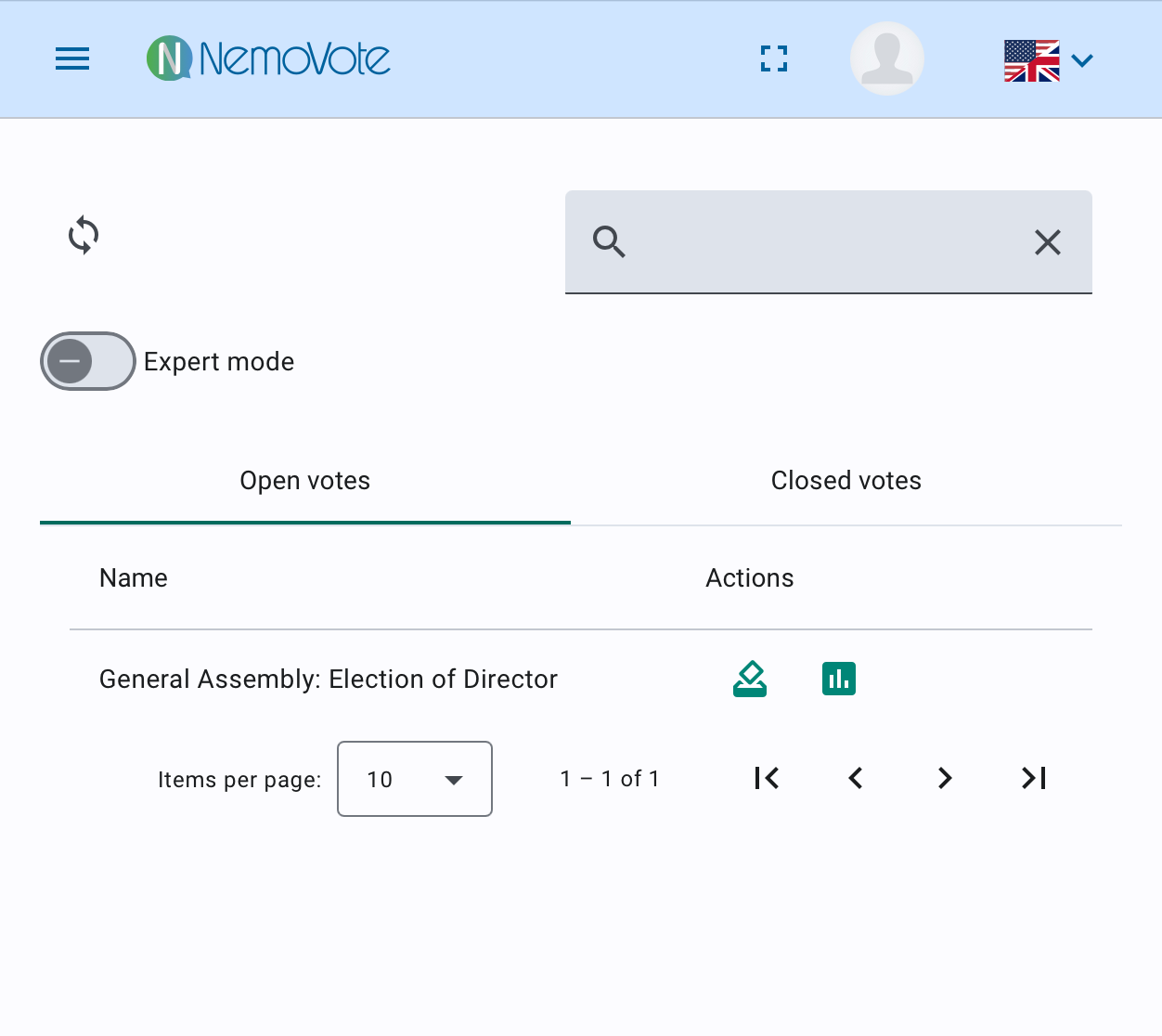Go to the next page
The image size is (1162, 1036).
[945, 778]
